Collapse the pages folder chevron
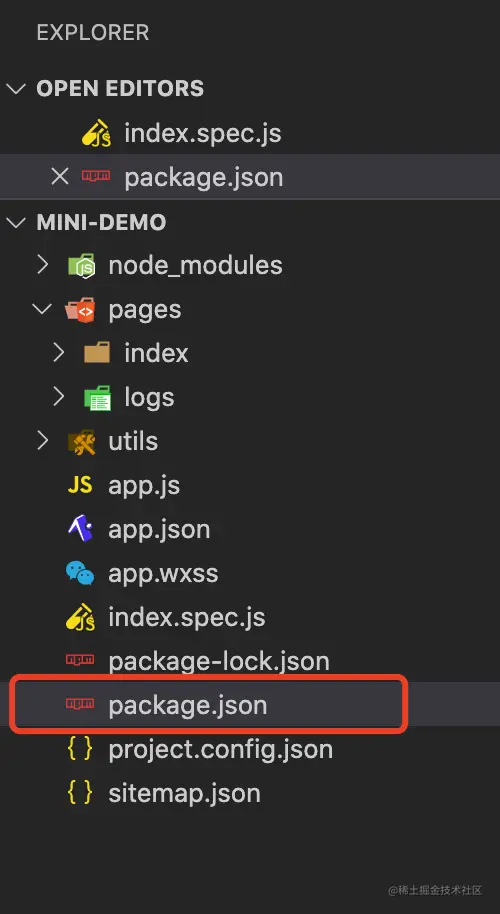Viewport: 500px width, 914px height. 43,310
